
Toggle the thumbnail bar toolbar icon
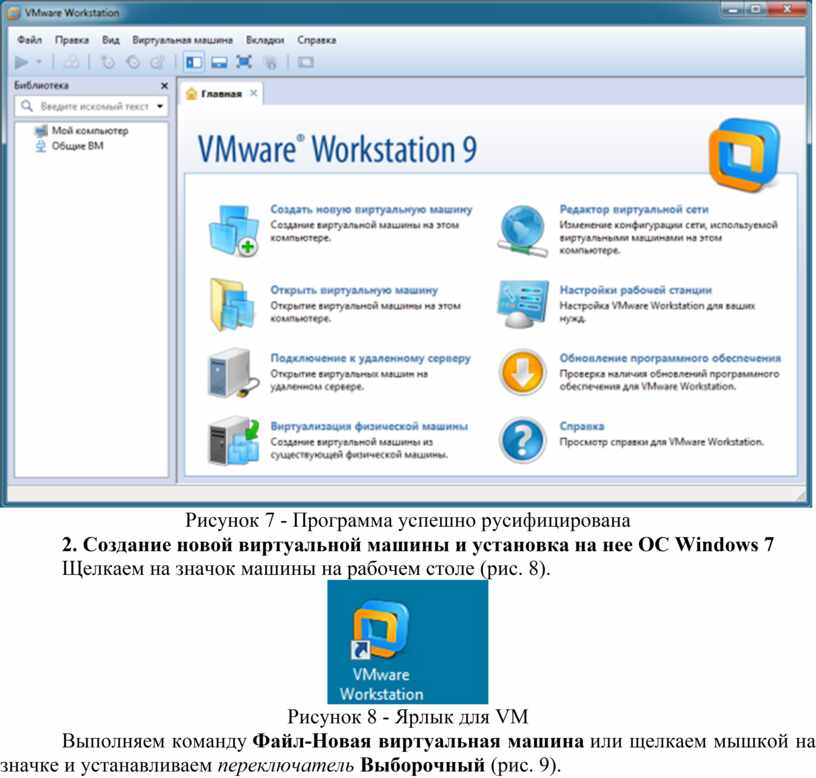click(219, 63)
